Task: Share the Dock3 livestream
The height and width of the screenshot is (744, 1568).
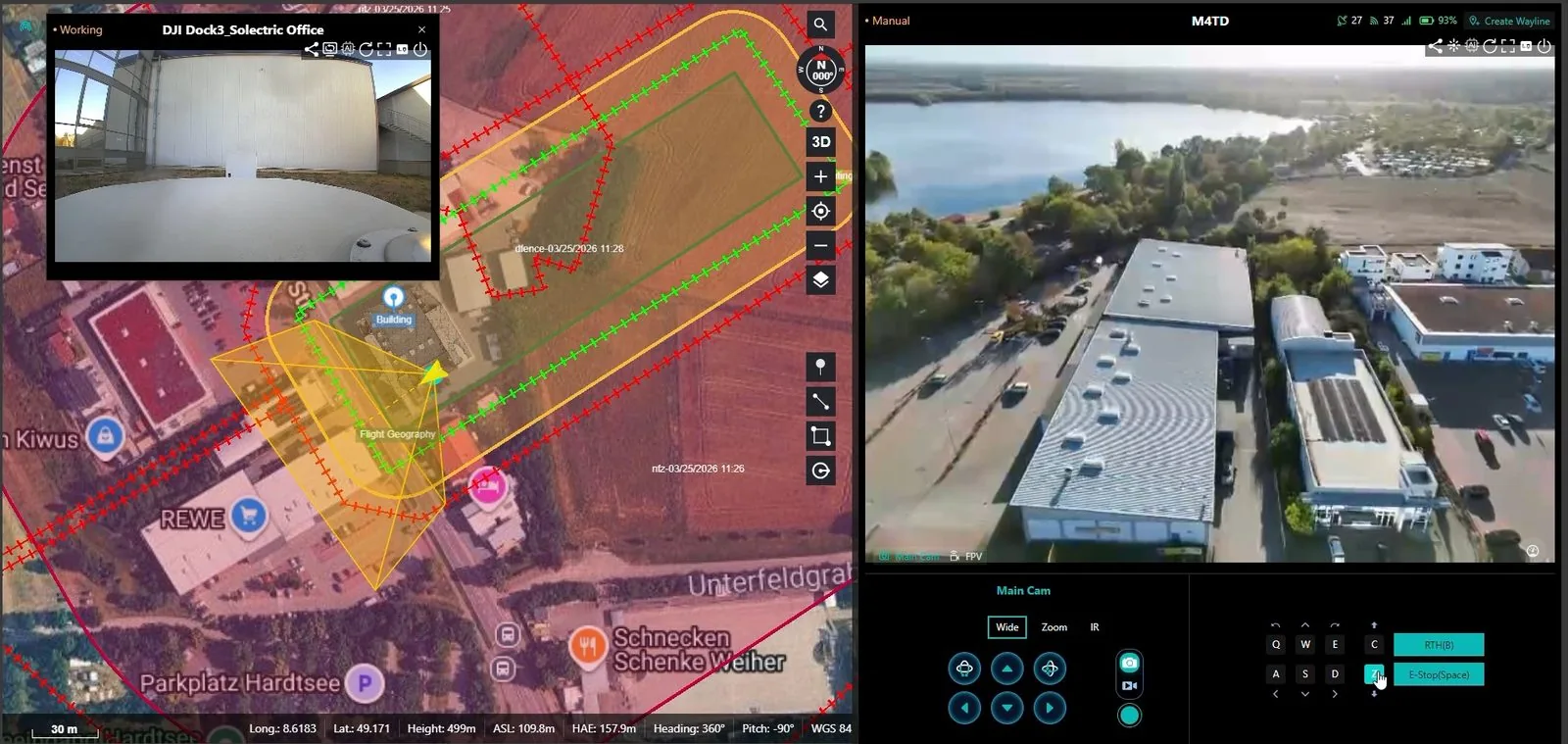Action: (x=312, y=49)
